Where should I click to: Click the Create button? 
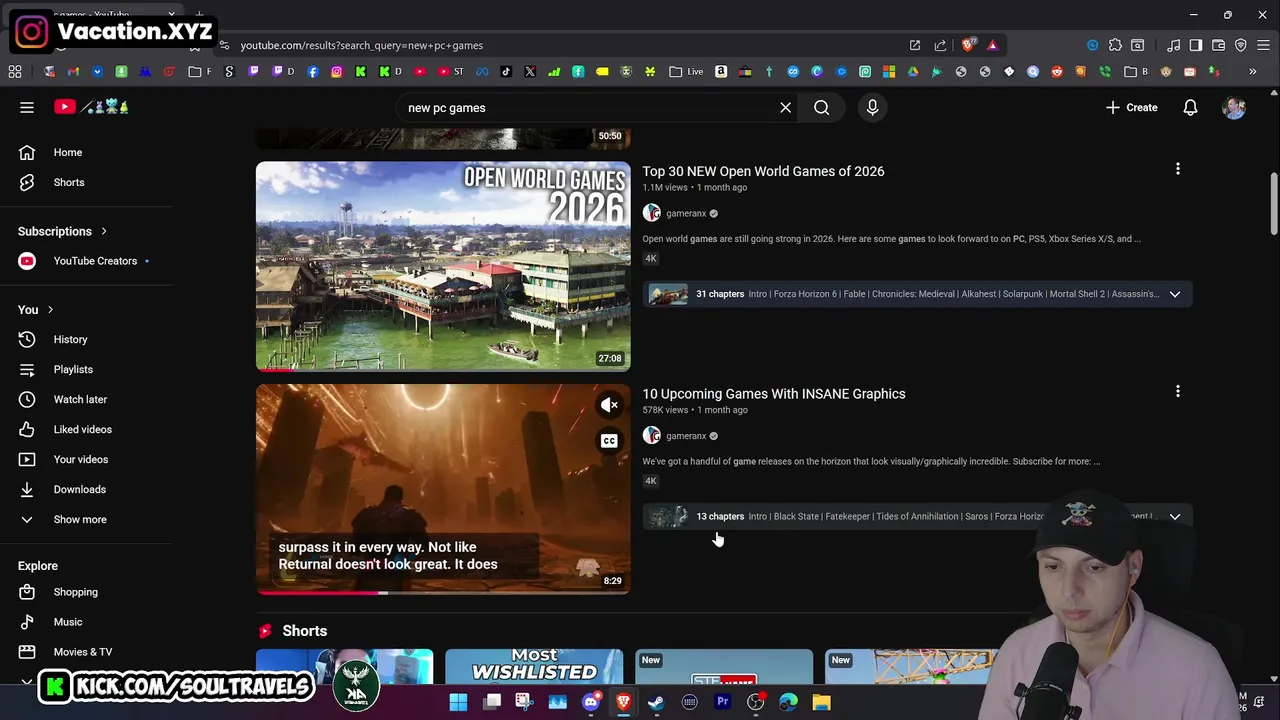coord(1131,107)
